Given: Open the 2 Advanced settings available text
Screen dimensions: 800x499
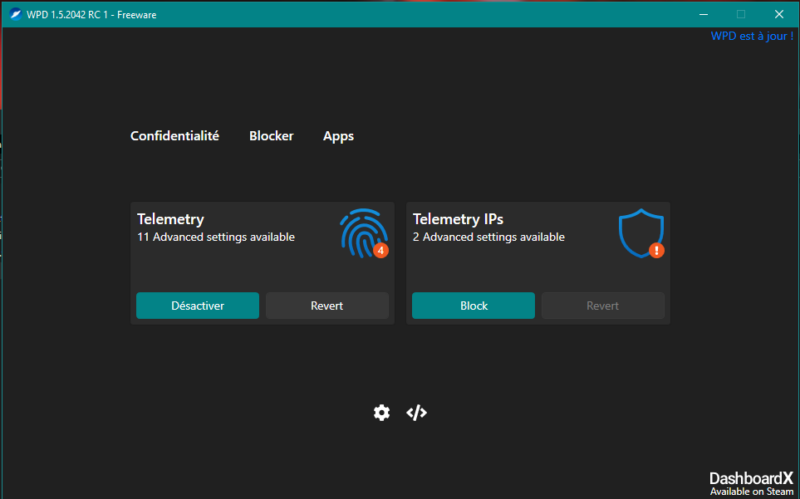Looking at the screenshot, I should coord(489,237).
